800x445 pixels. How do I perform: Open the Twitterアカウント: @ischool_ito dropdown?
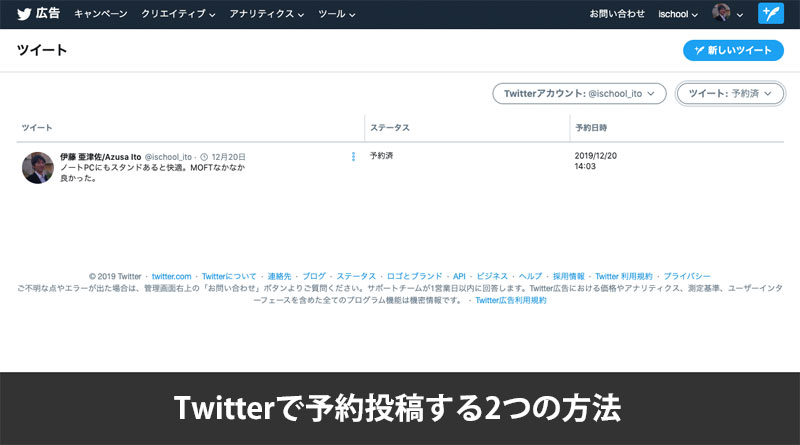pyautogui.click(x=579, y=93)
